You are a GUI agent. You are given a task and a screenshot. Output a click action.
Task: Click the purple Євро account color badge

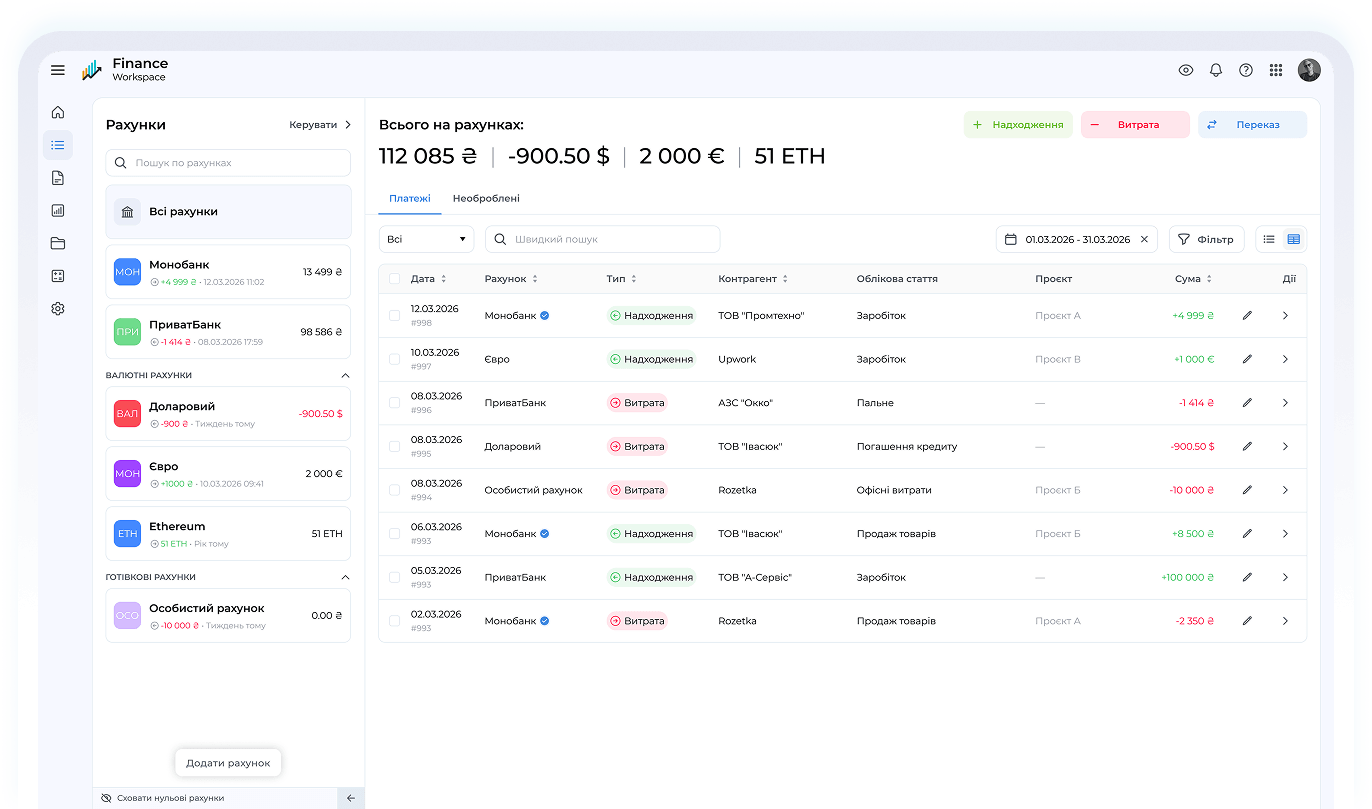(127, 474)
